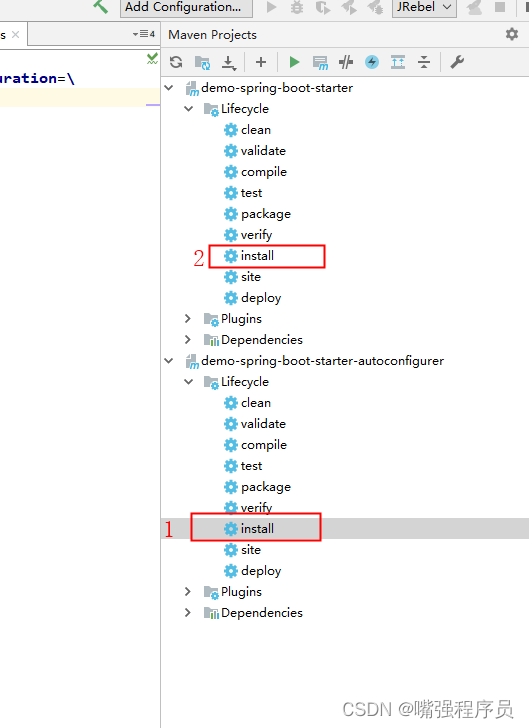The width and height of the screenshot is (529, 728).
Task: Expand Dependencies under demo-spring-boot-starter-autoconfigurer
Action: [188, 612]
